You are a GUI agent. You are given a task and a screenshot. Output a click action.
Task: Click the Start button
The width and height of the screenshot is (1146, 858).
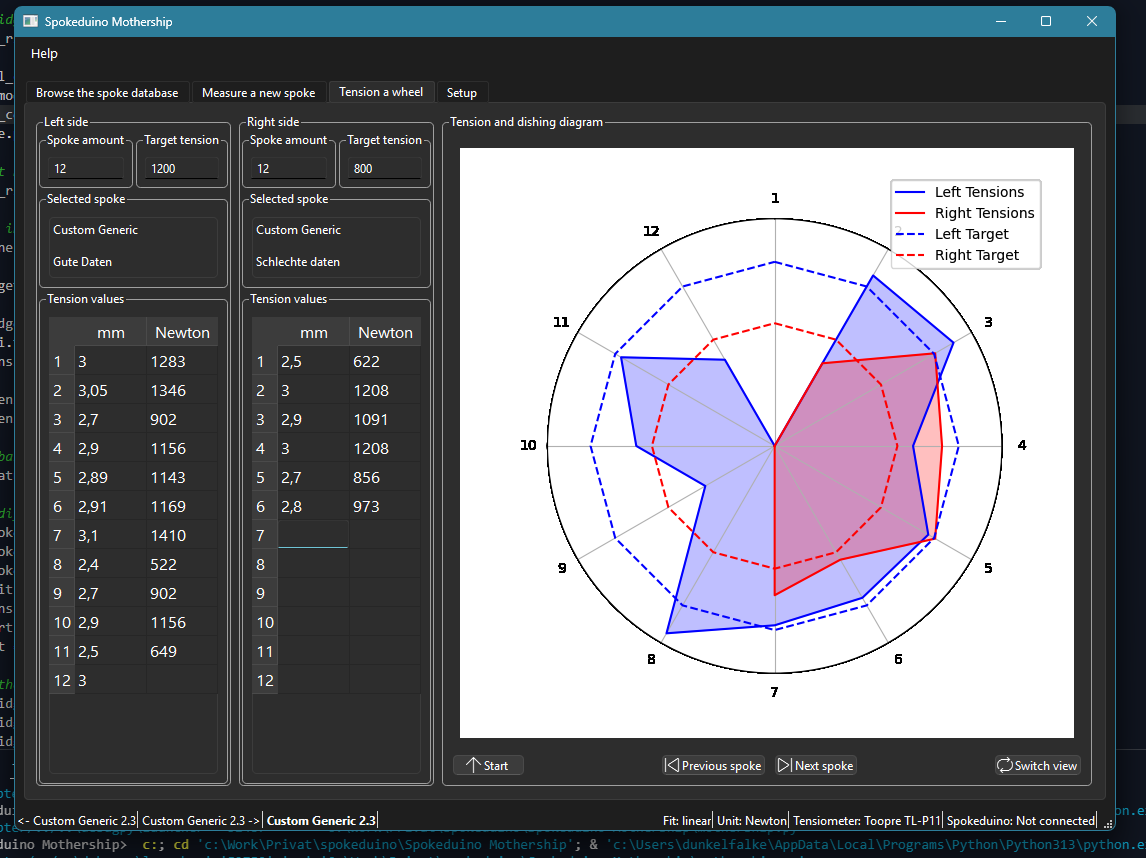[x=487, y=765]
